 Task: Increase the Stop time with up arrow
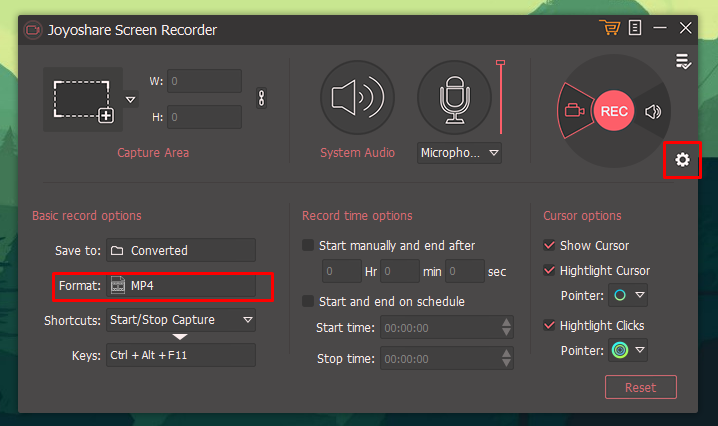pyautogui.click(x=506, y=353)
